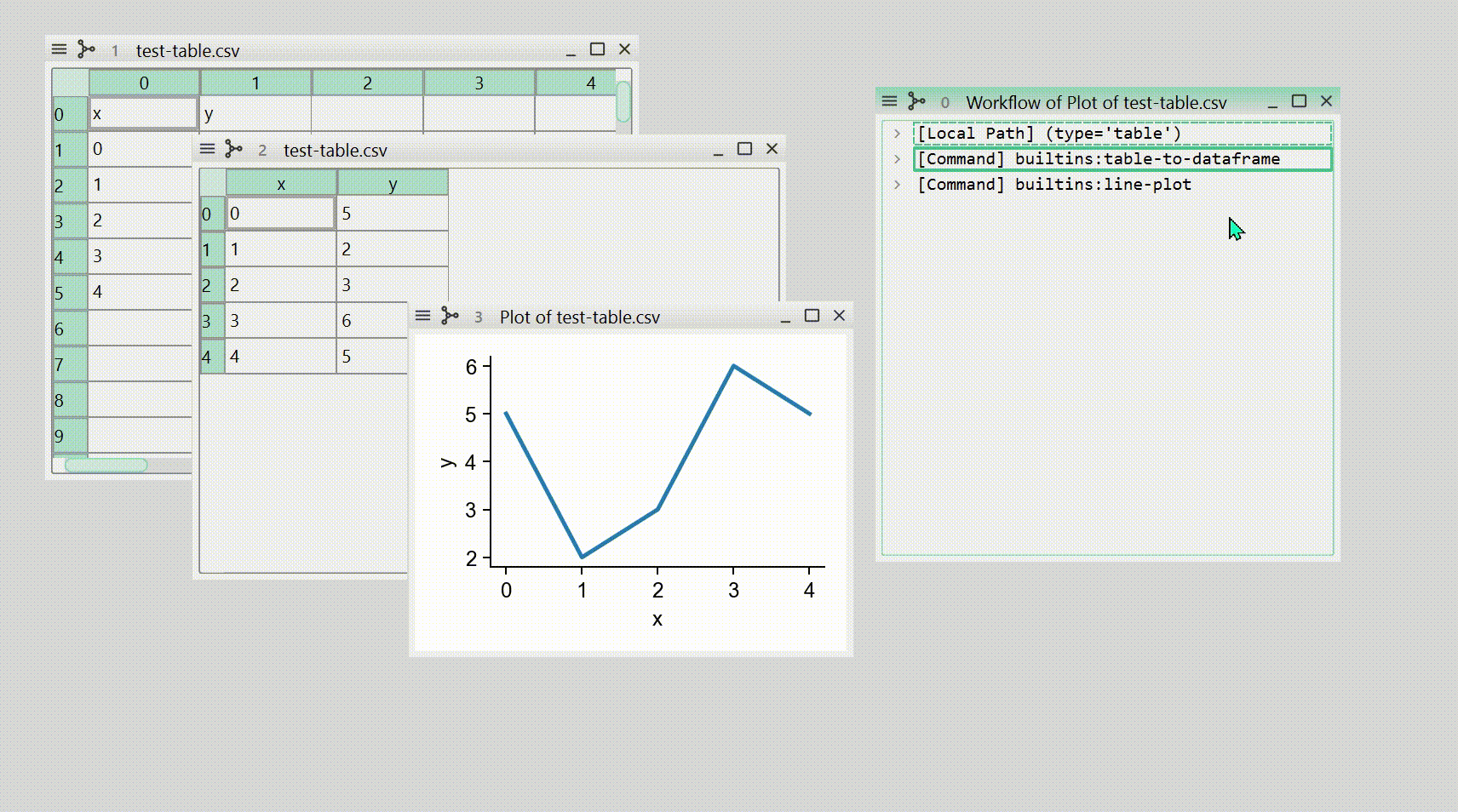The width and height of the screenshot is (1458, 812).
Task: Click y value 2 in dataframe row 1
Action: click(393, 249)
